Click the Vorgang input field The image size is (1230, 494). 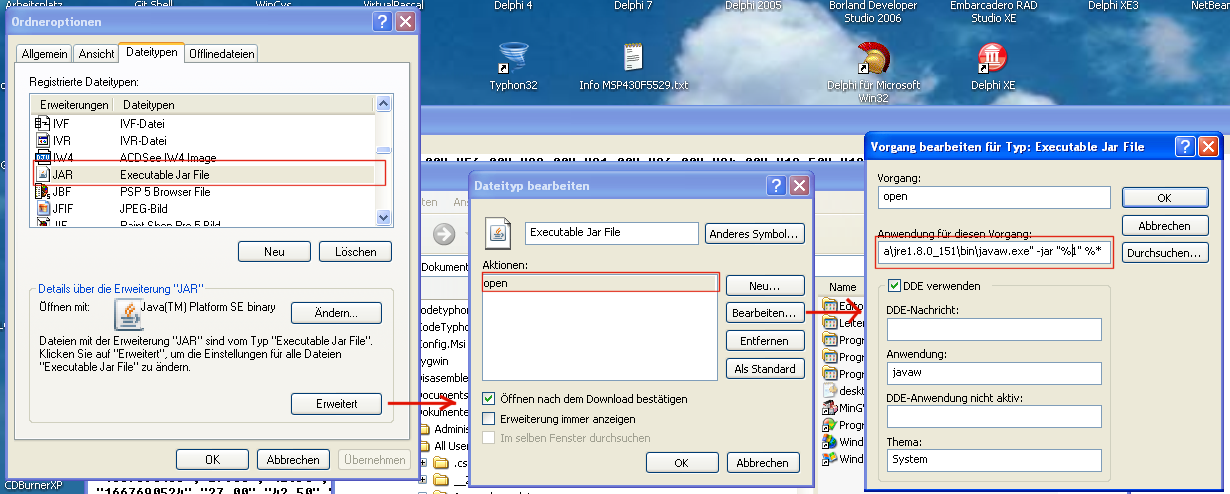pos(993,197)
